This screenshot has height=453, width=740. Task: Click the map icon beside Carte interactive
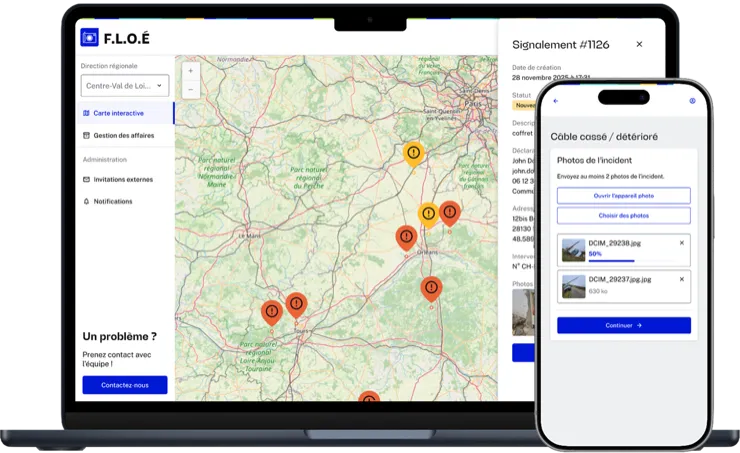click(x=86, y=113)
